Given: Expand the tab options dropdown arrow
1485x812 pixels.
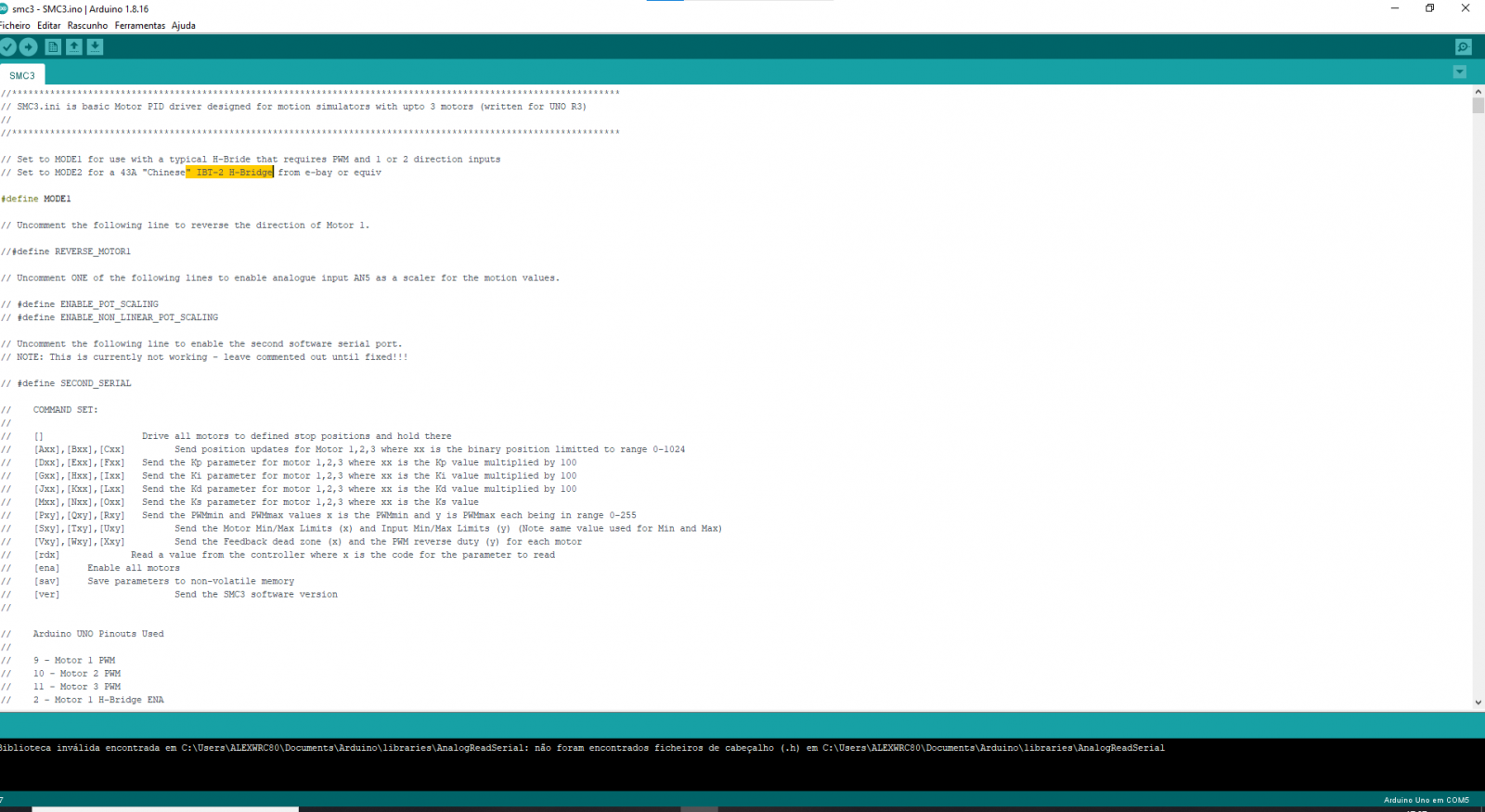Looking at the screenshot, I should [1459, 71].
